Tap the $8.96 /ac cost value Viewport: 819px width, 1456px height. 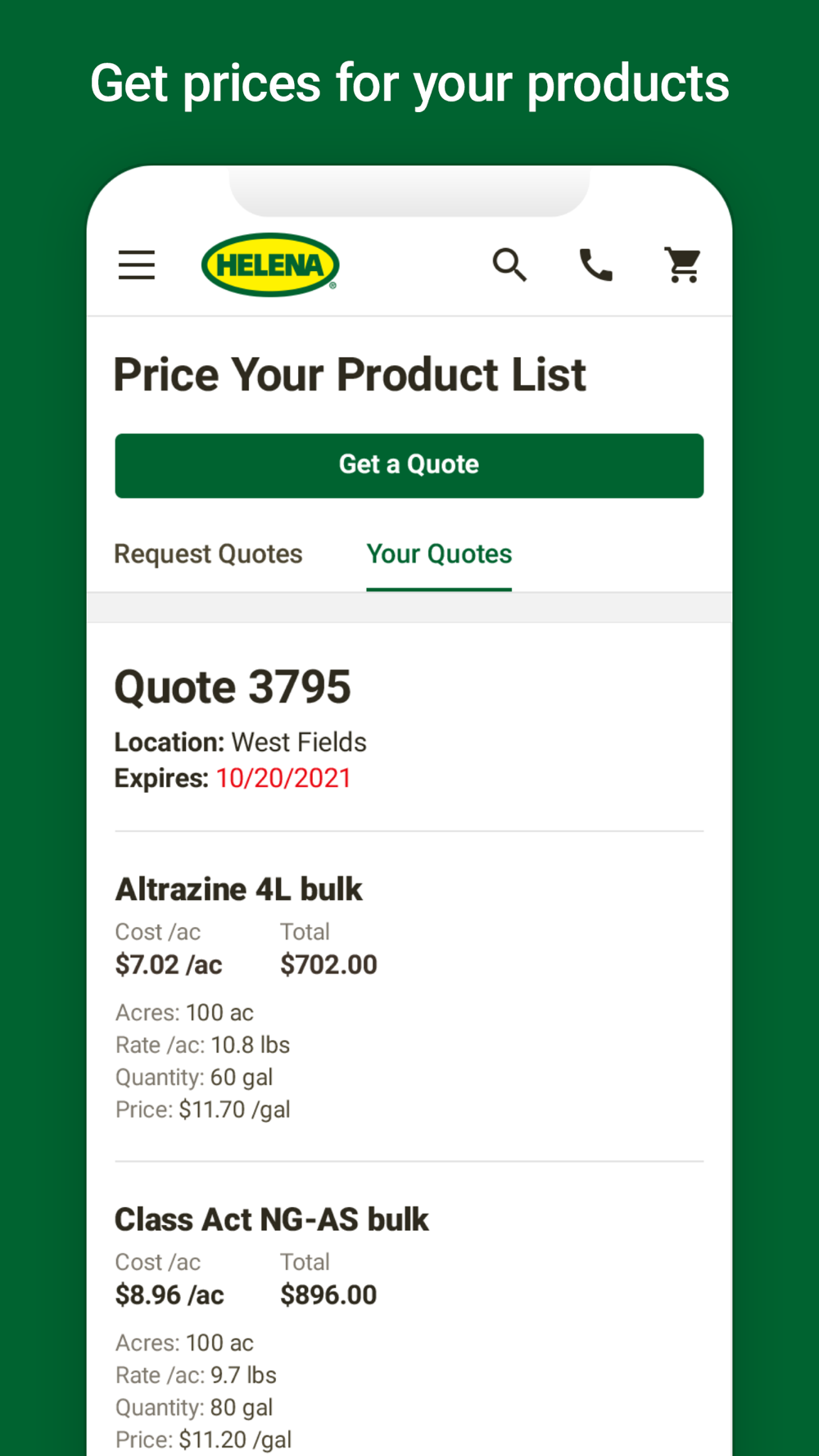pyautogui.click(x=170, y=1295)
